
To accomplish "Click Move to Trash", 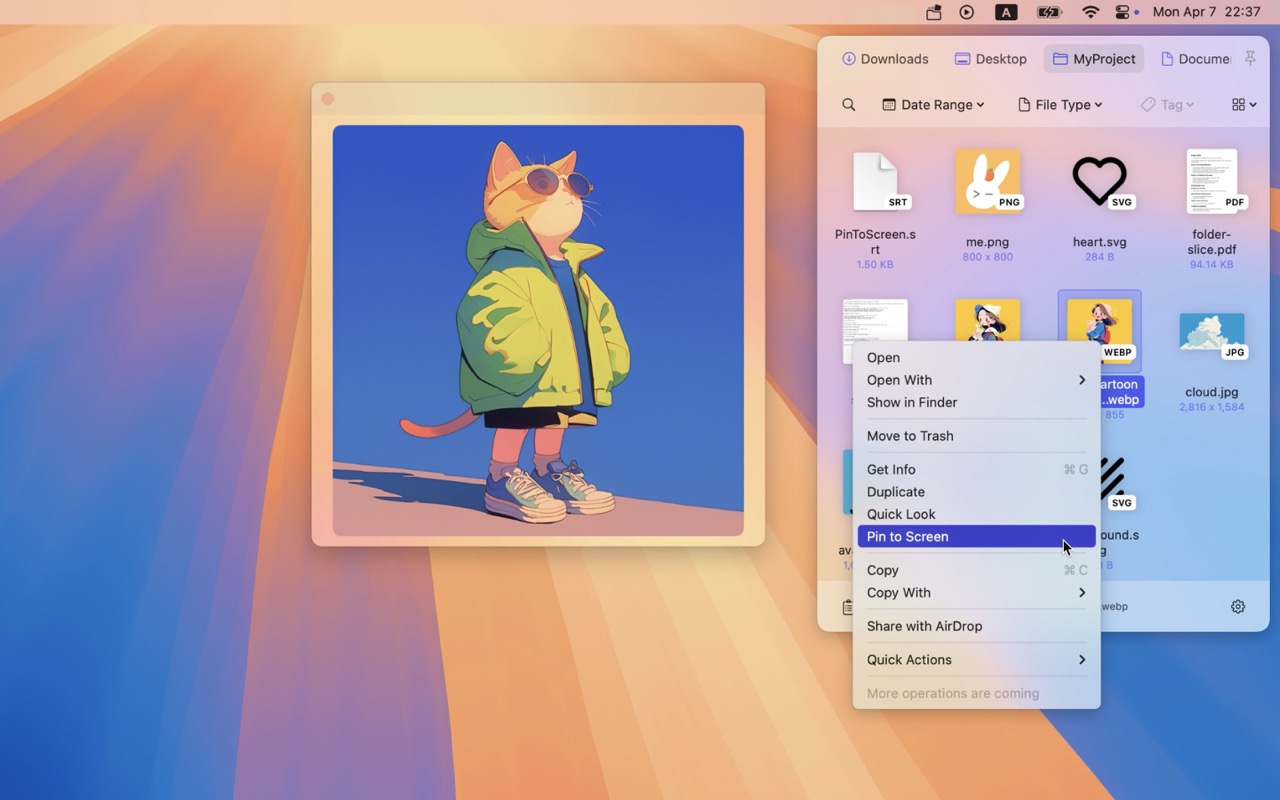I will click(910, 435).
